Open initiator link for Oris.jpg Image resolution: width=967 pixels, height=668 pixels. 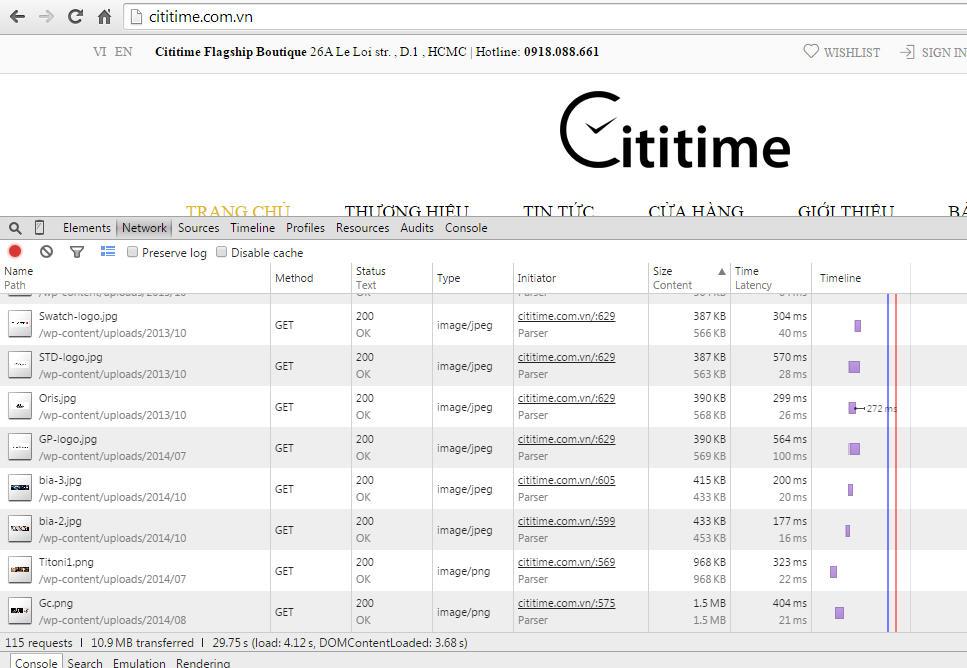point(566,398)
